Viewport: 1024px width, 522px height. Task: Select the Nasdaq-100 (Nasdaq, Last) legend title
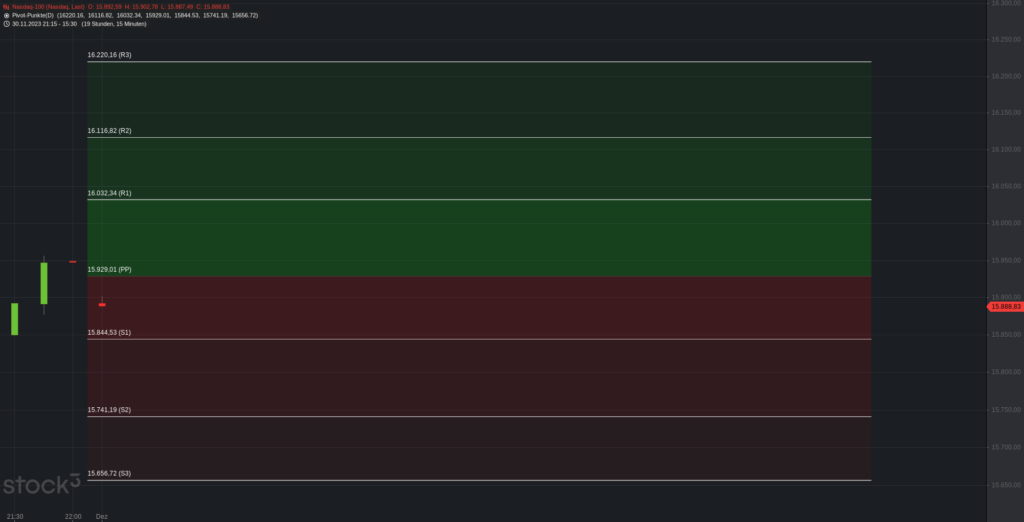click(48, 6)
